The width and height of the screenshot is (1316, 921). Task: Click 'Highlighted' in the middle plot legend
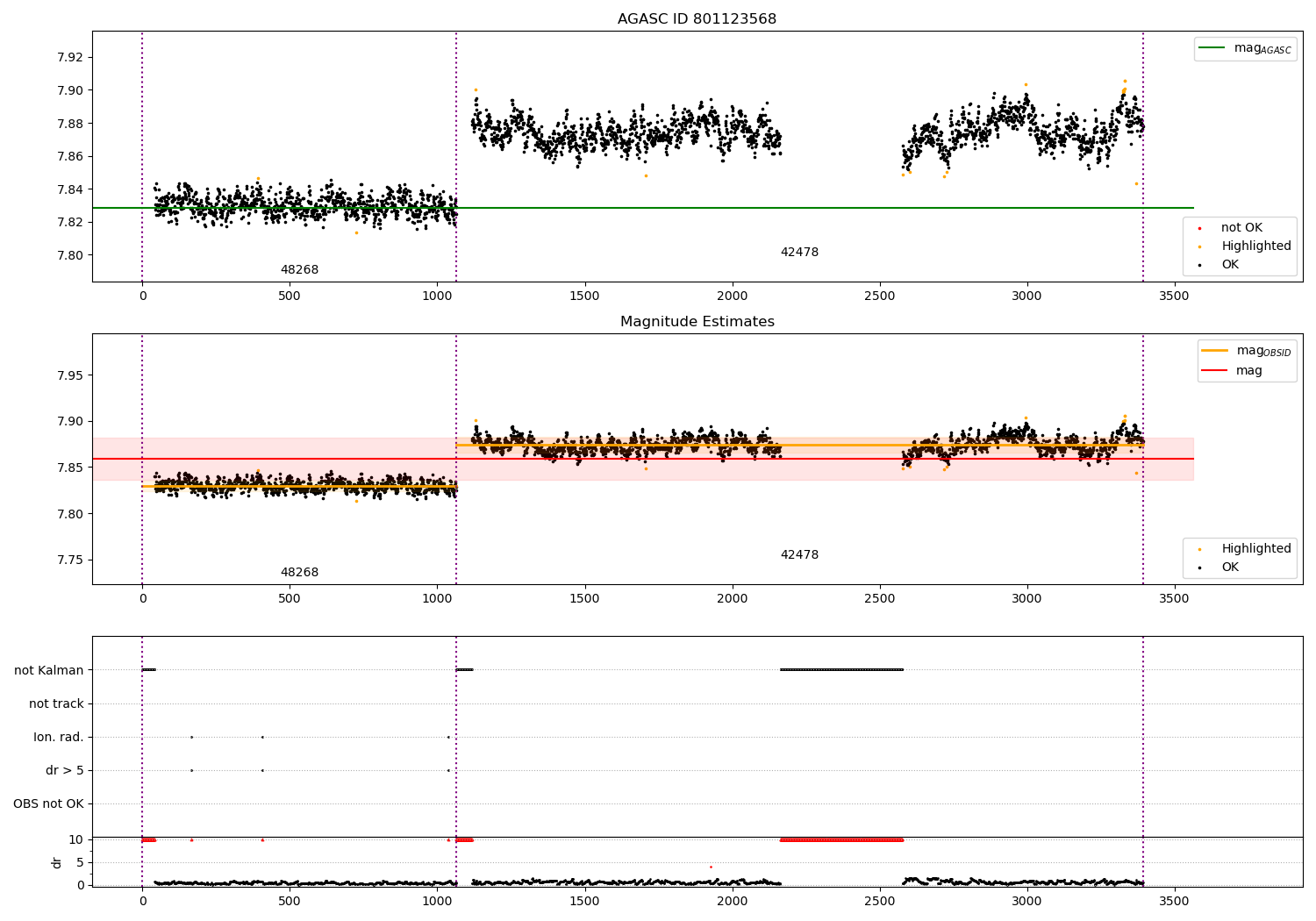click(1256, 549)
